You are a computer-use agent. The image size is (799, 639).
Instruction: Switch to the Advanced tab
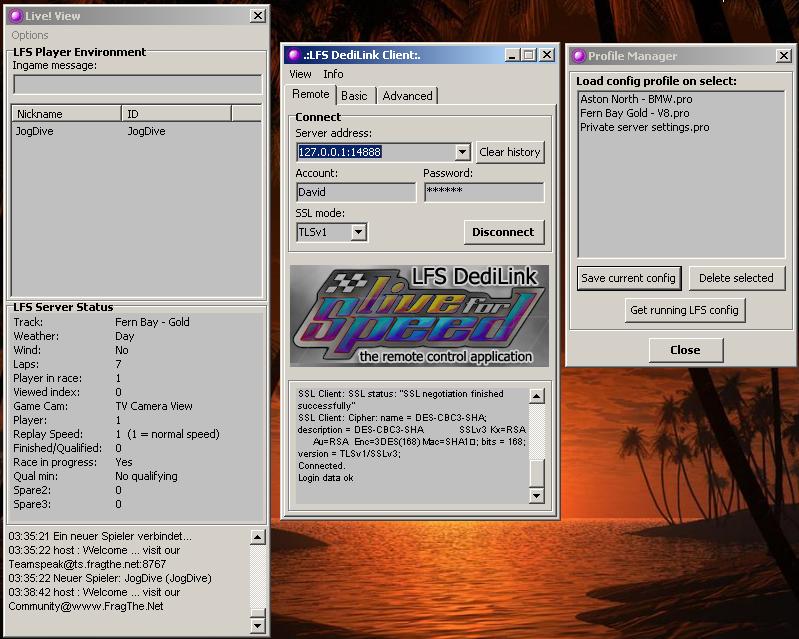(x=407, y=96)
